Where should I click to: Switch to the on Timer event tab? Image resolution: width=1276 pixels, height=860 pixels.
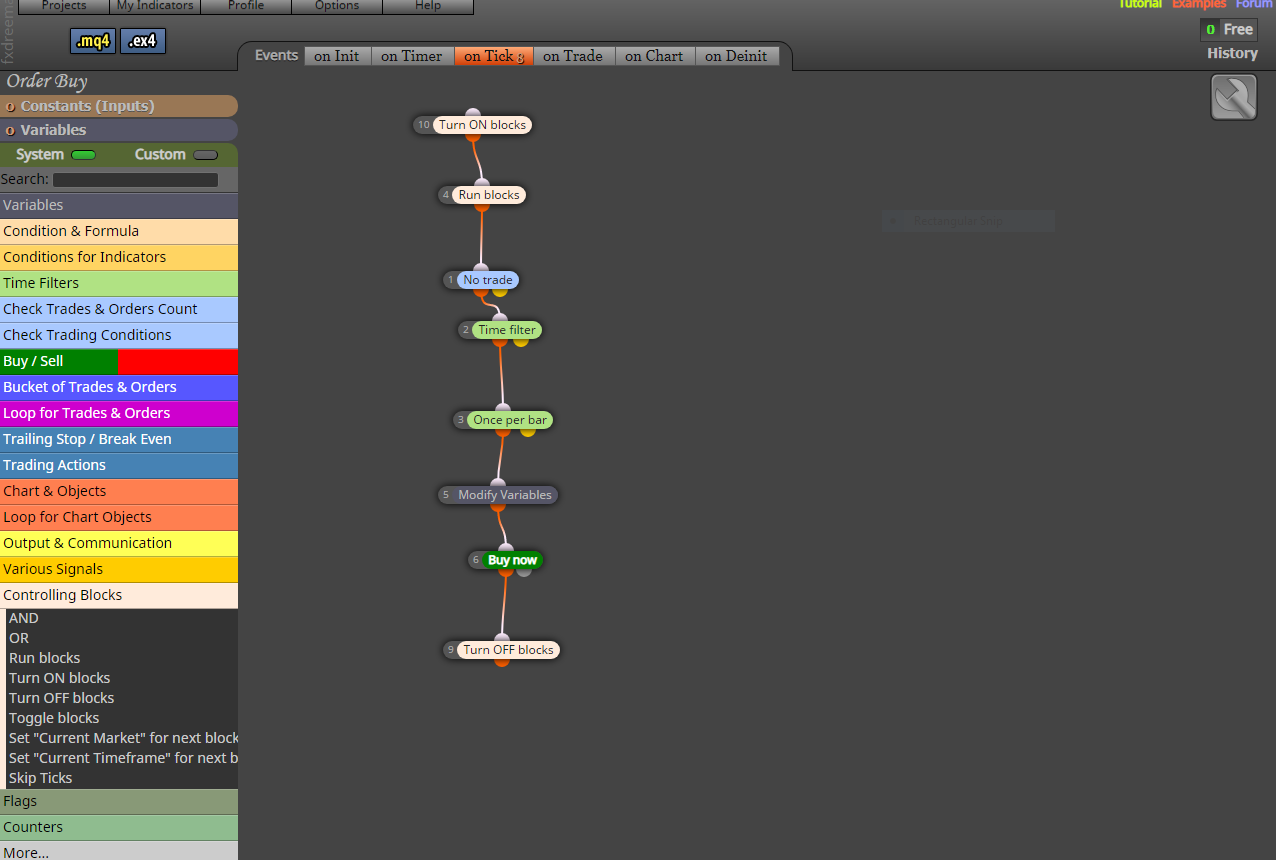pyautogui.click(x=412, y=56)
